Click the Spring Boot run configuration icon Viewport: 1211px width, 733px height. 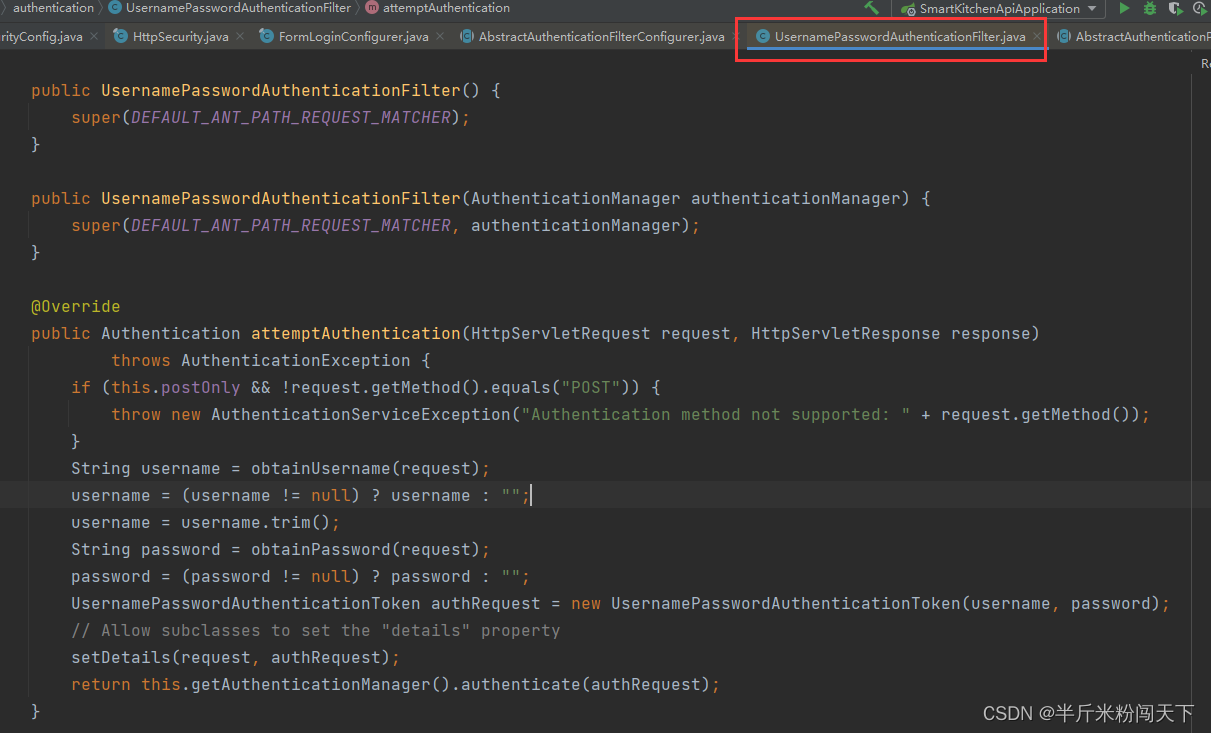tap(906, 8)
